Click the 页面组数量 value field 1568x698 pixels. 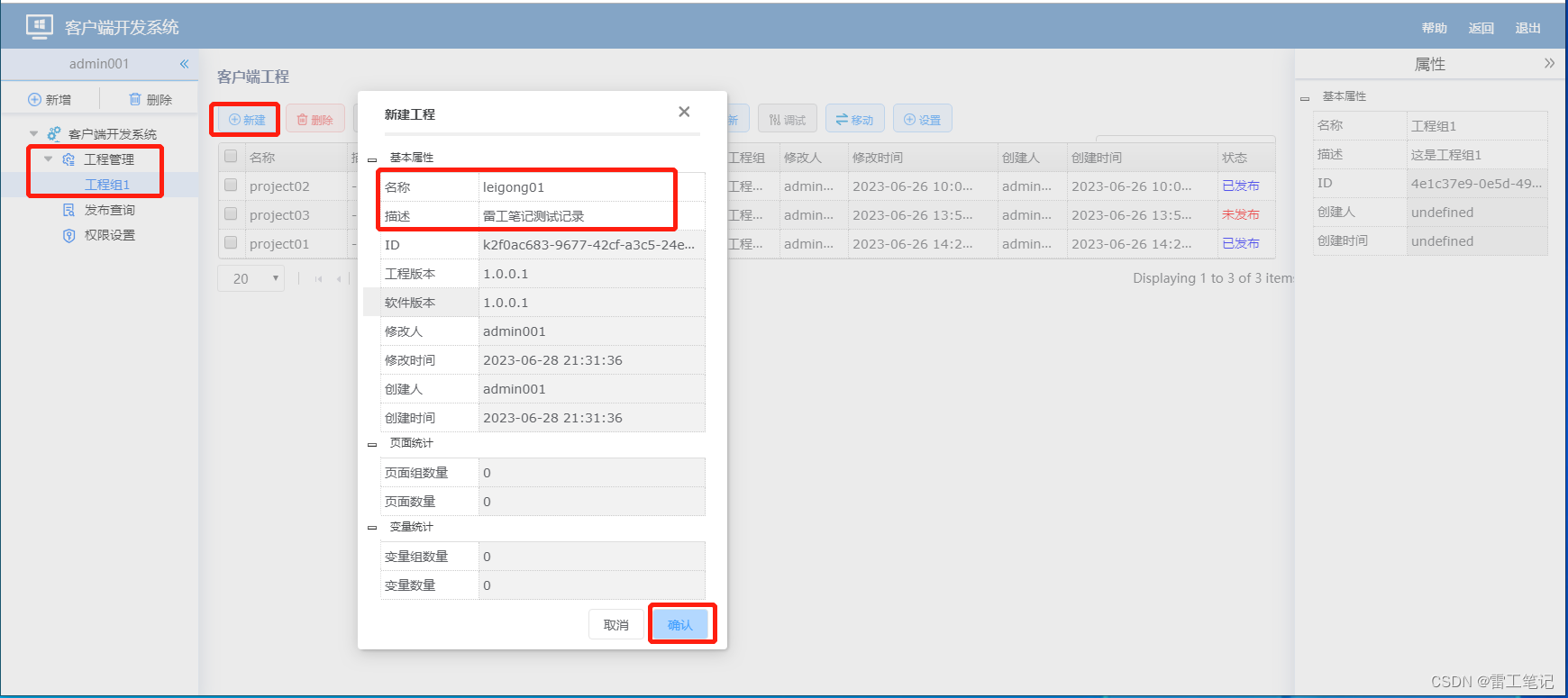pos(591,473)
